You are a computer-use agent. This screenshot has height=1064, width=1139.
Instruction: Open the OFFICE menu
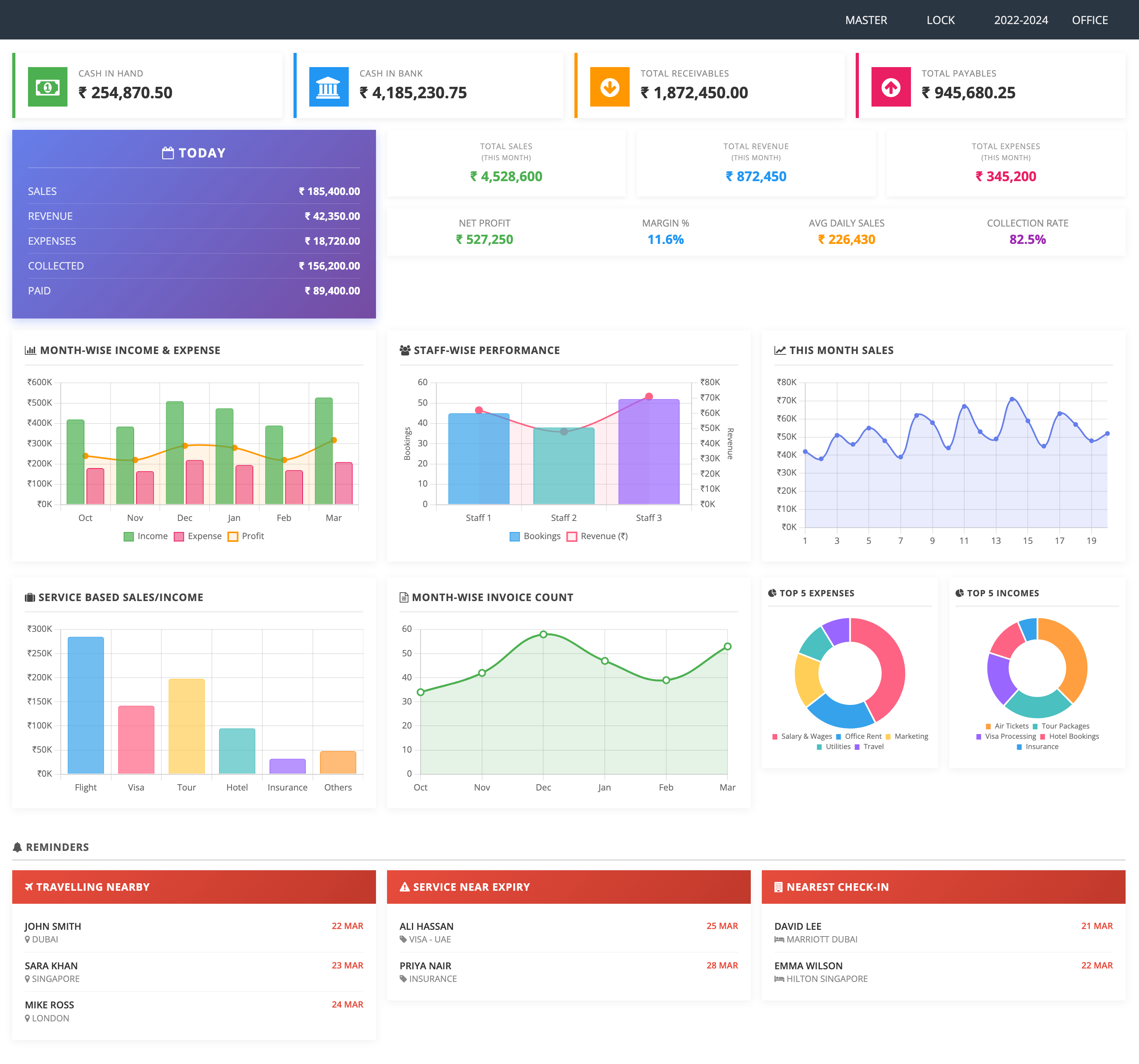coord(1089,20)
